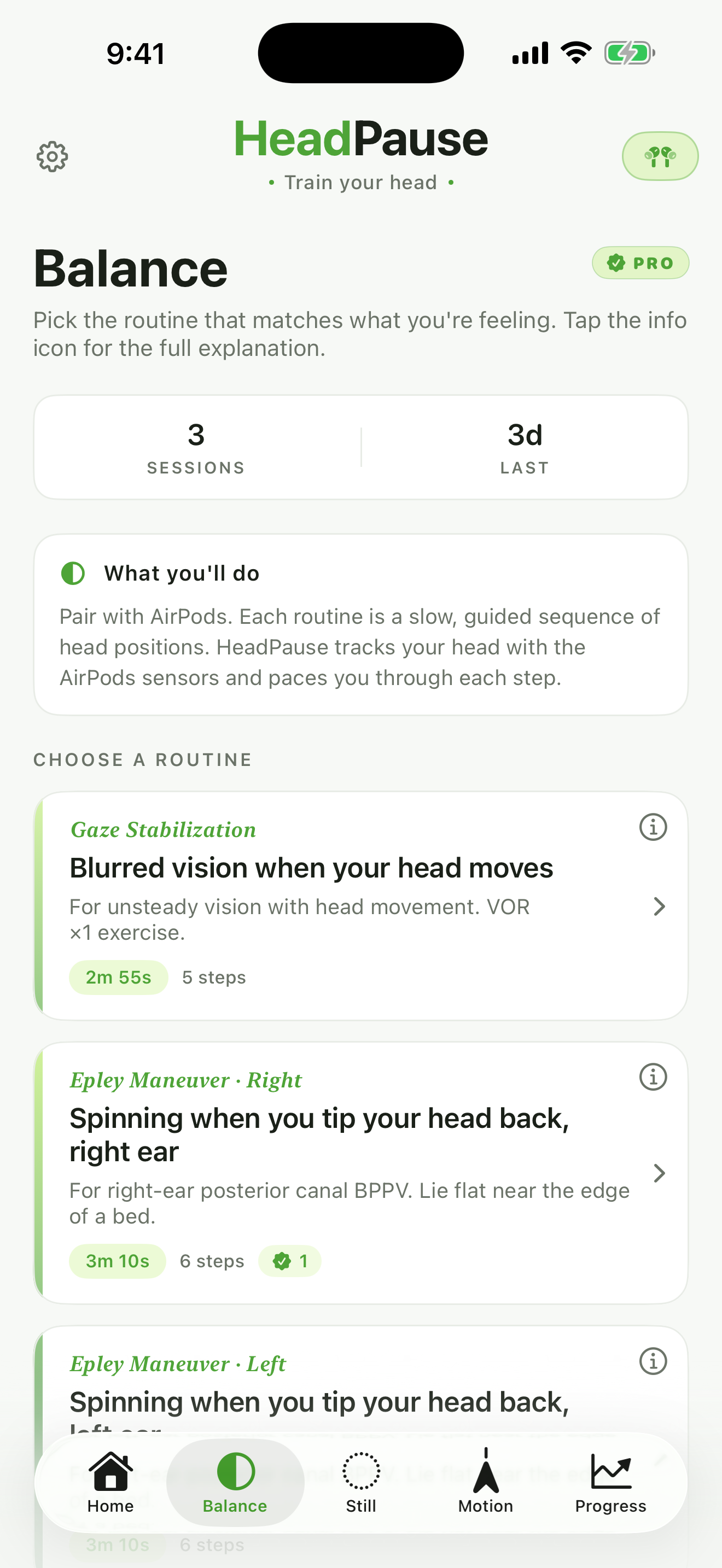This screenshot has height=1568, width=722.
Task: Open settings via the gear icon
Action: 53,157
